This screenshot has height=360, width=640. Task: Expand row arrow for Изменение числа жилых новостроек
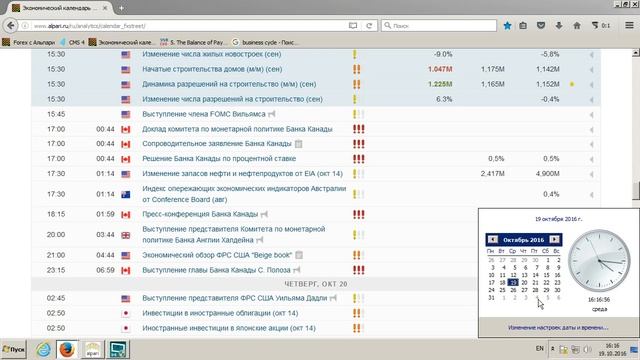pos(591,54)
